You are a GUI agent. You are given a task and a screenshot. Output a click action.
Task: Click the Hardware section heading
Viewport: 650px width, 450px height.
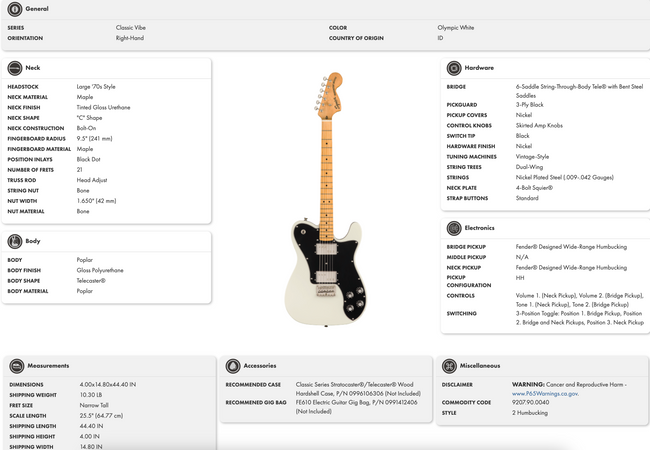coord(479,68)
